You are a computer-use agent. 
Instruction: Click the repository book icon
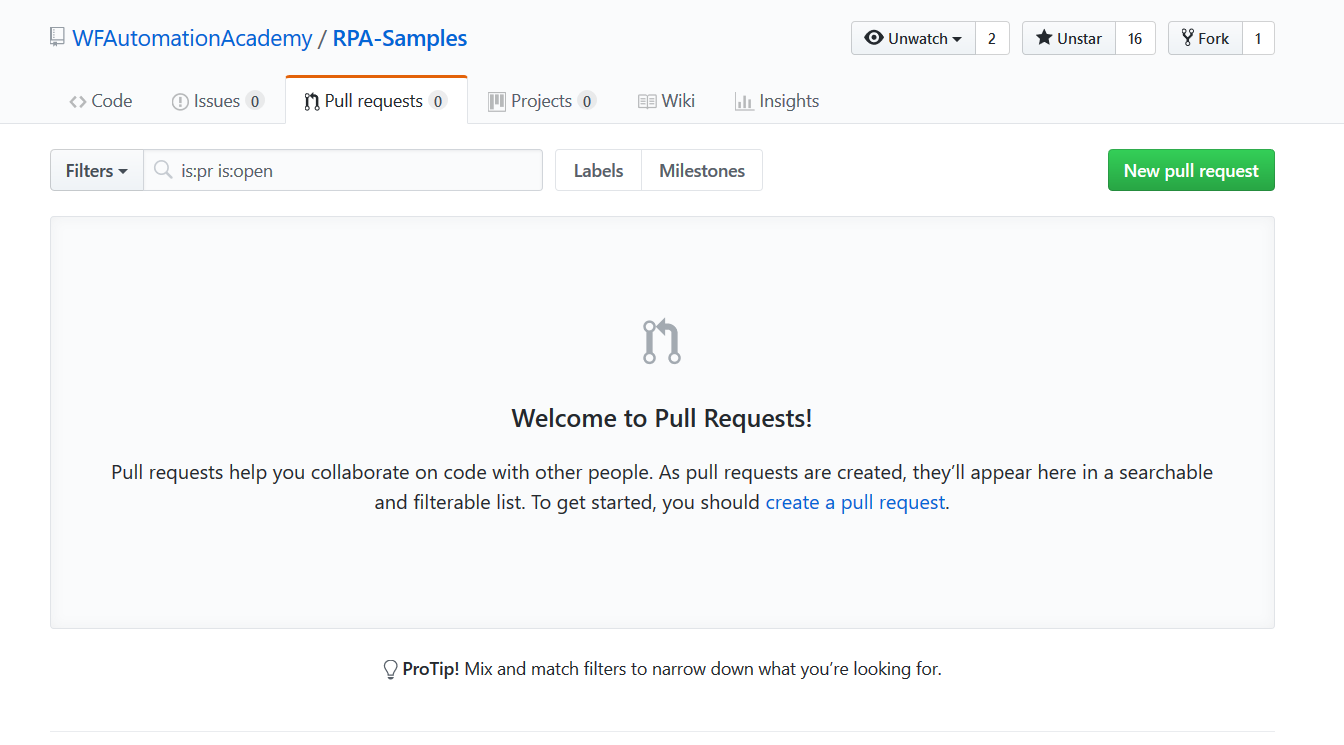[x=58, y=38]
